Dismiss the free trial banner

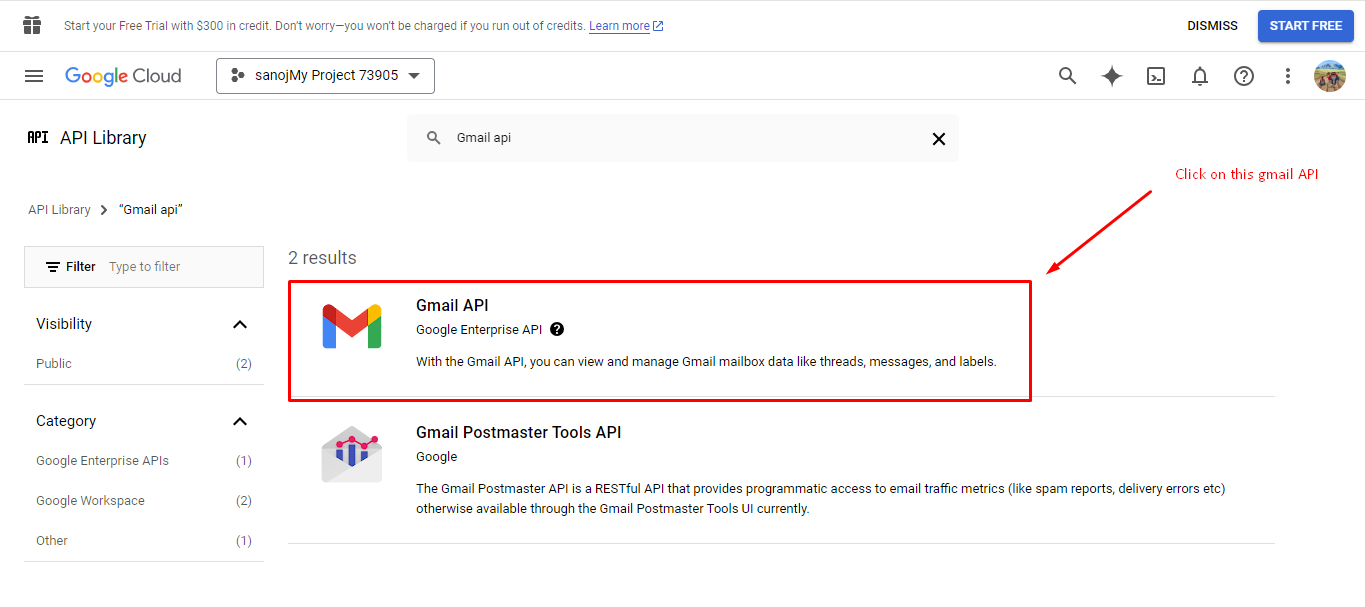coord(1212,26)
